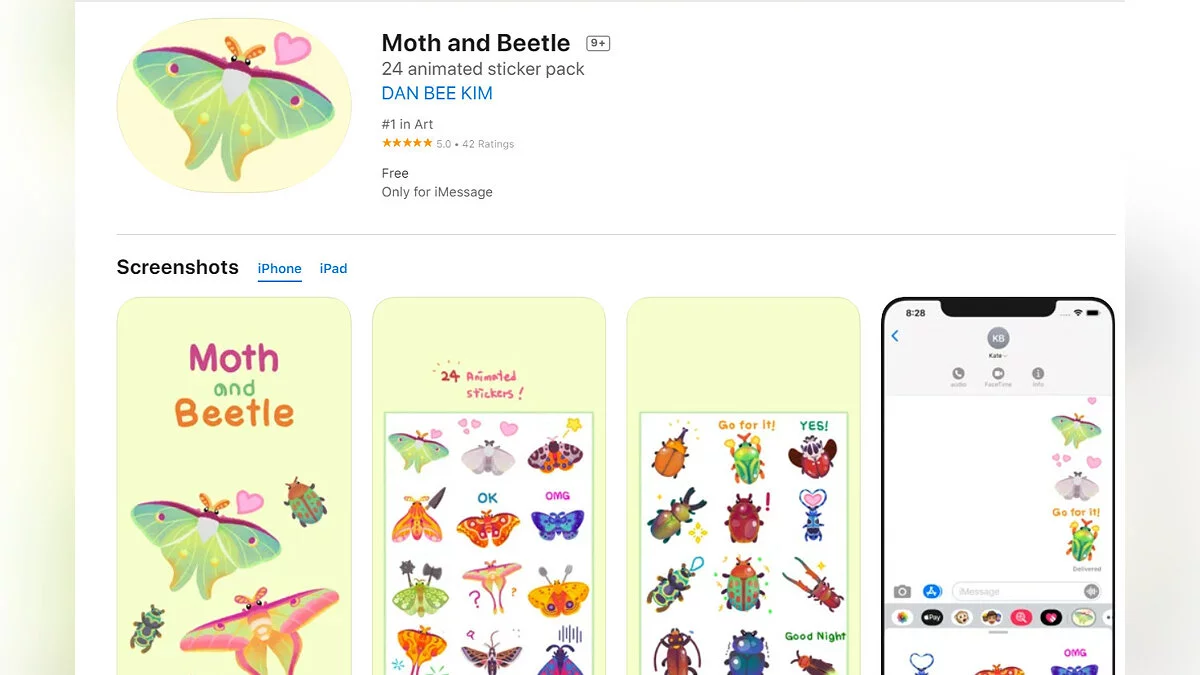Tap the red image search drawer icon

1021,618
